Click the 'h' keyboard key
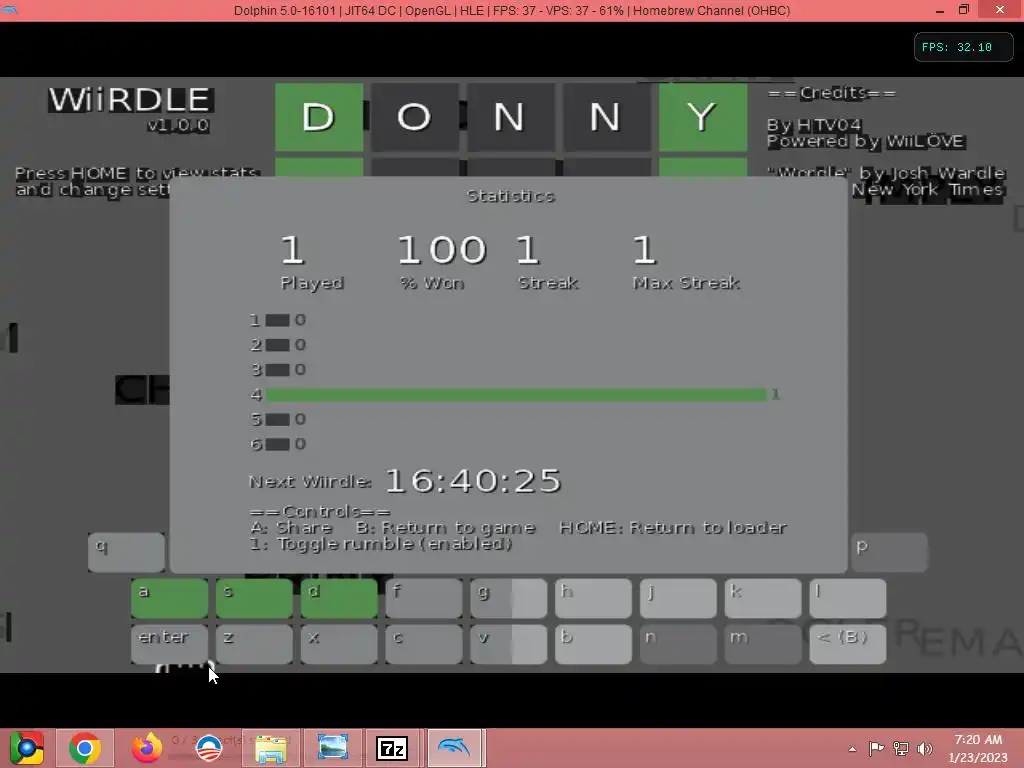This screenshot has height=768, width=1024. (594, 598)
